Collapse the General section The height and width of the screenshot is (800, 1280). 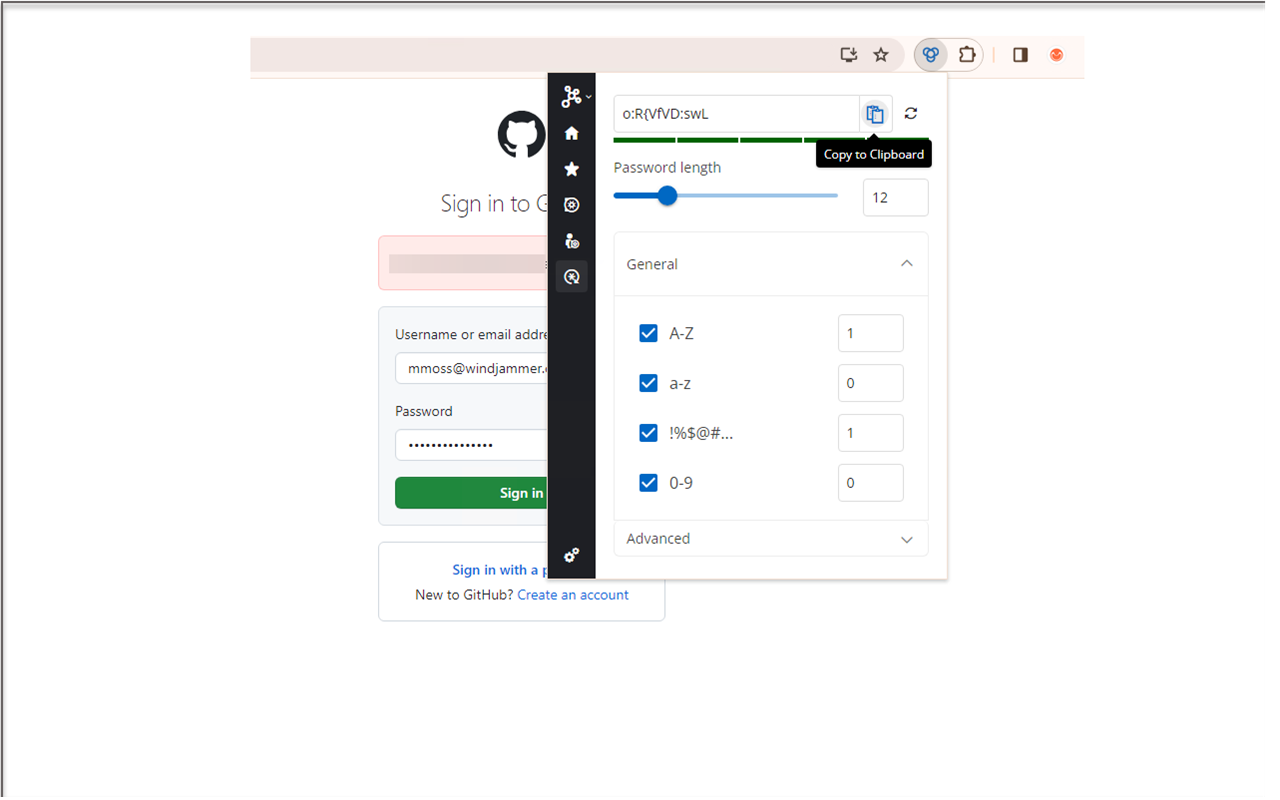point(906,263)
